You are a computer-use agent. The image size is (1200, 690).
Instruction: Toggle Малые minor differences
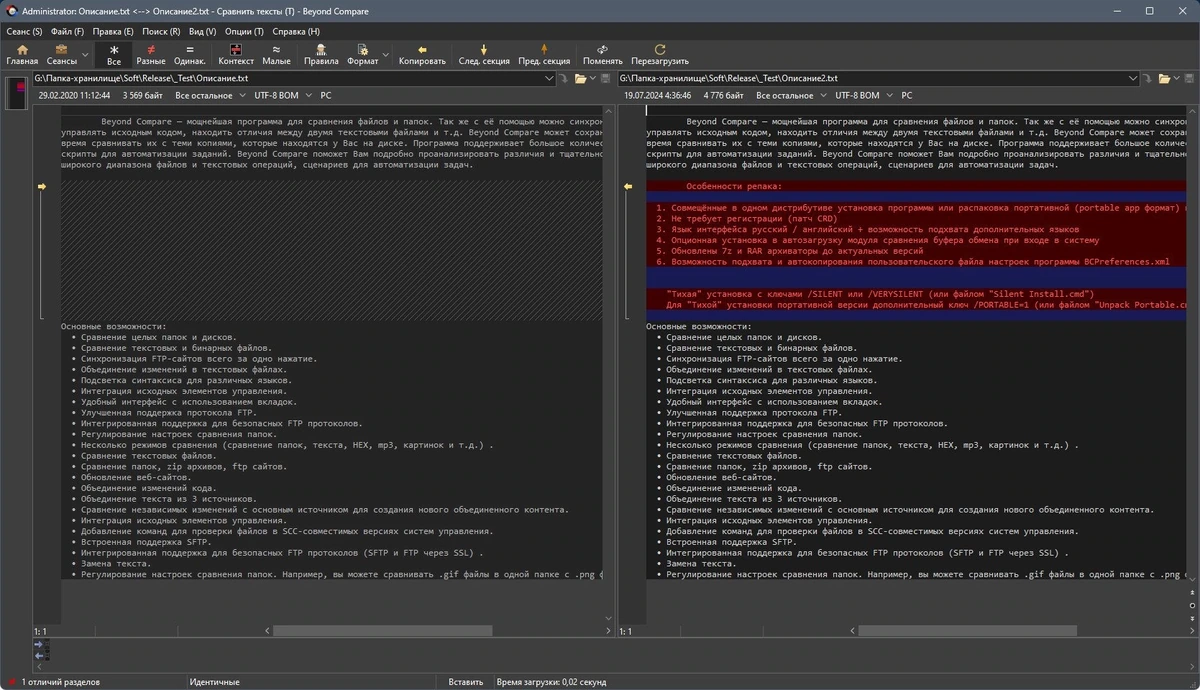pyautogui.click(x=276, y=54)
